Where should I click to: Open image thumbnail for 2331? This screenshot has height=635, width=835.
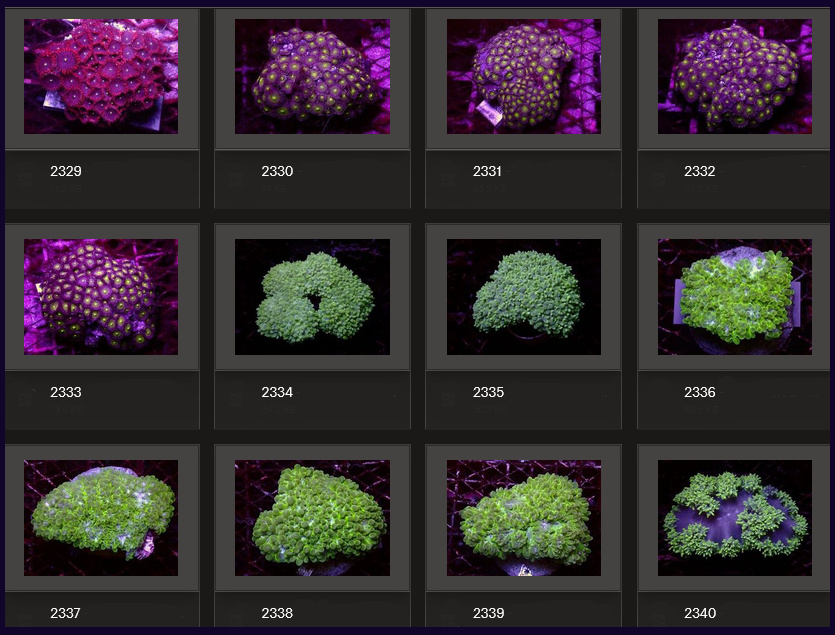[524, 76]
